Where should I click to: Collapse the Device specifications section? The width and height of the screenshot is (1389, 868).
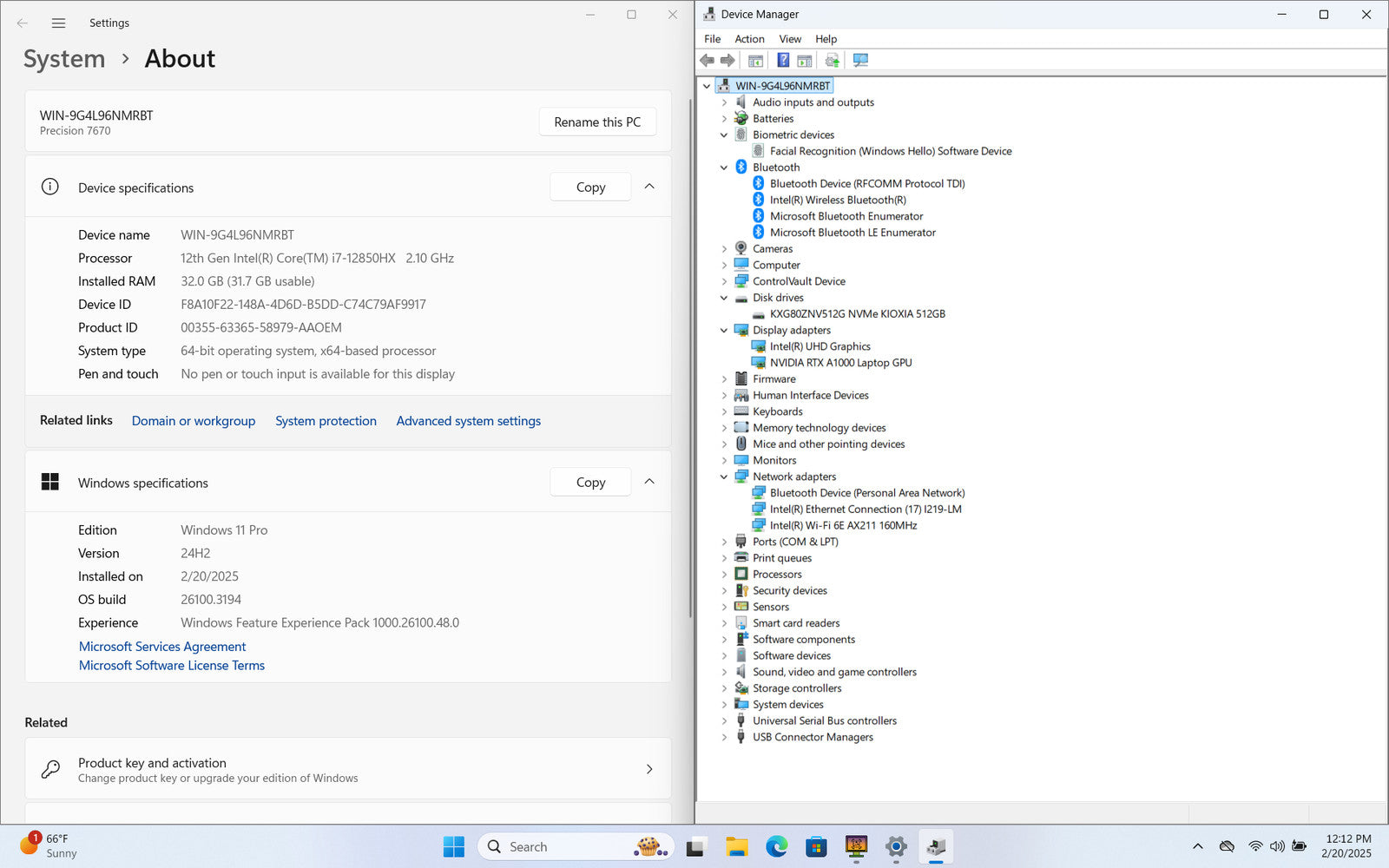click(649, 187)
